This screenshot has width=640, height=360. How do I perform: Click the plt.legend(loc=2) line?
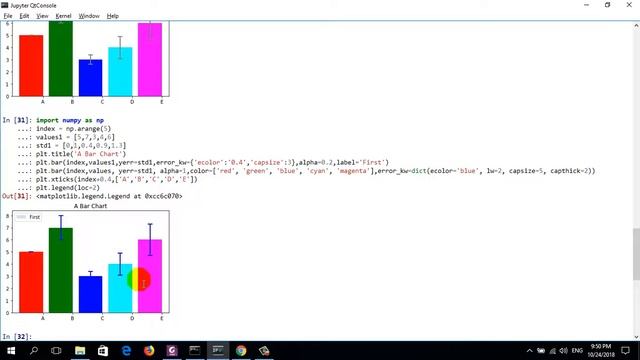[x=68, y=188]
